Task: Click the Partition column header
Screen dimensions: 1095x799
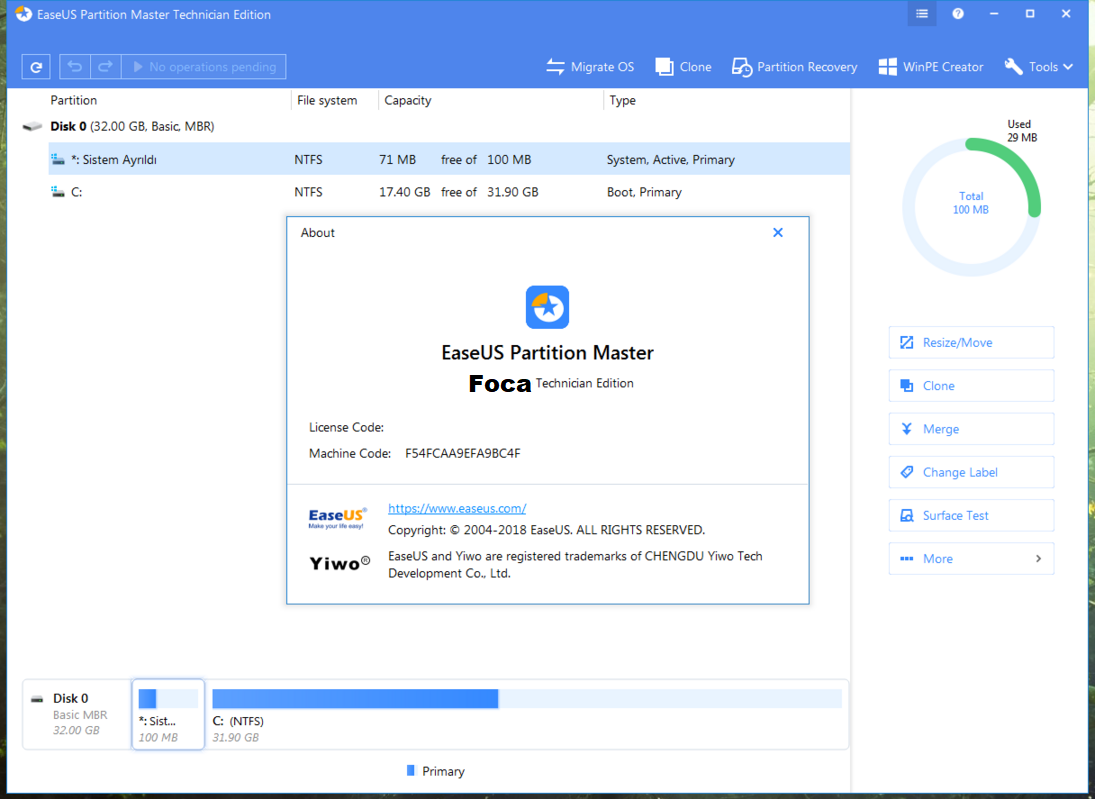Action: (73, 101)
